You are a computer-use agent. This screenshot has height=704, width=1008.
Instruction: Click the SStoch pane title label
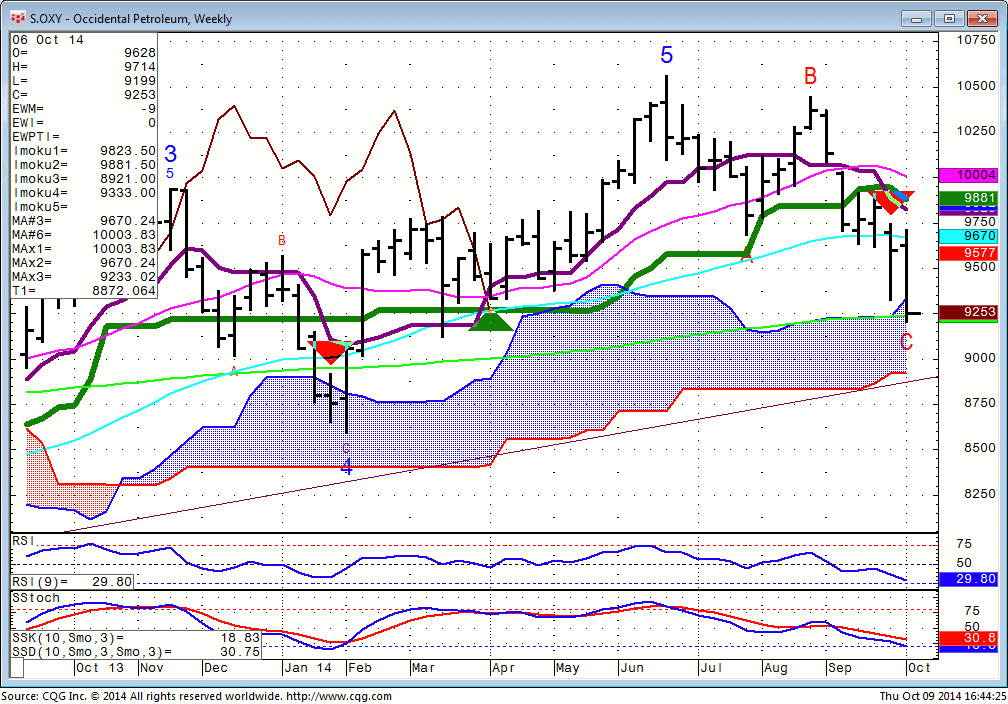click(36, 597)
